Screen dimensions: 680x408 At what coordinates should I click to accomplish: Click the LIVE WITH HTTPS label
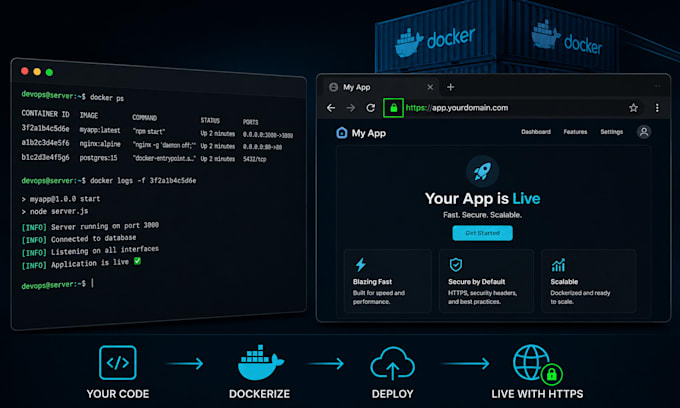click(537, 394)
